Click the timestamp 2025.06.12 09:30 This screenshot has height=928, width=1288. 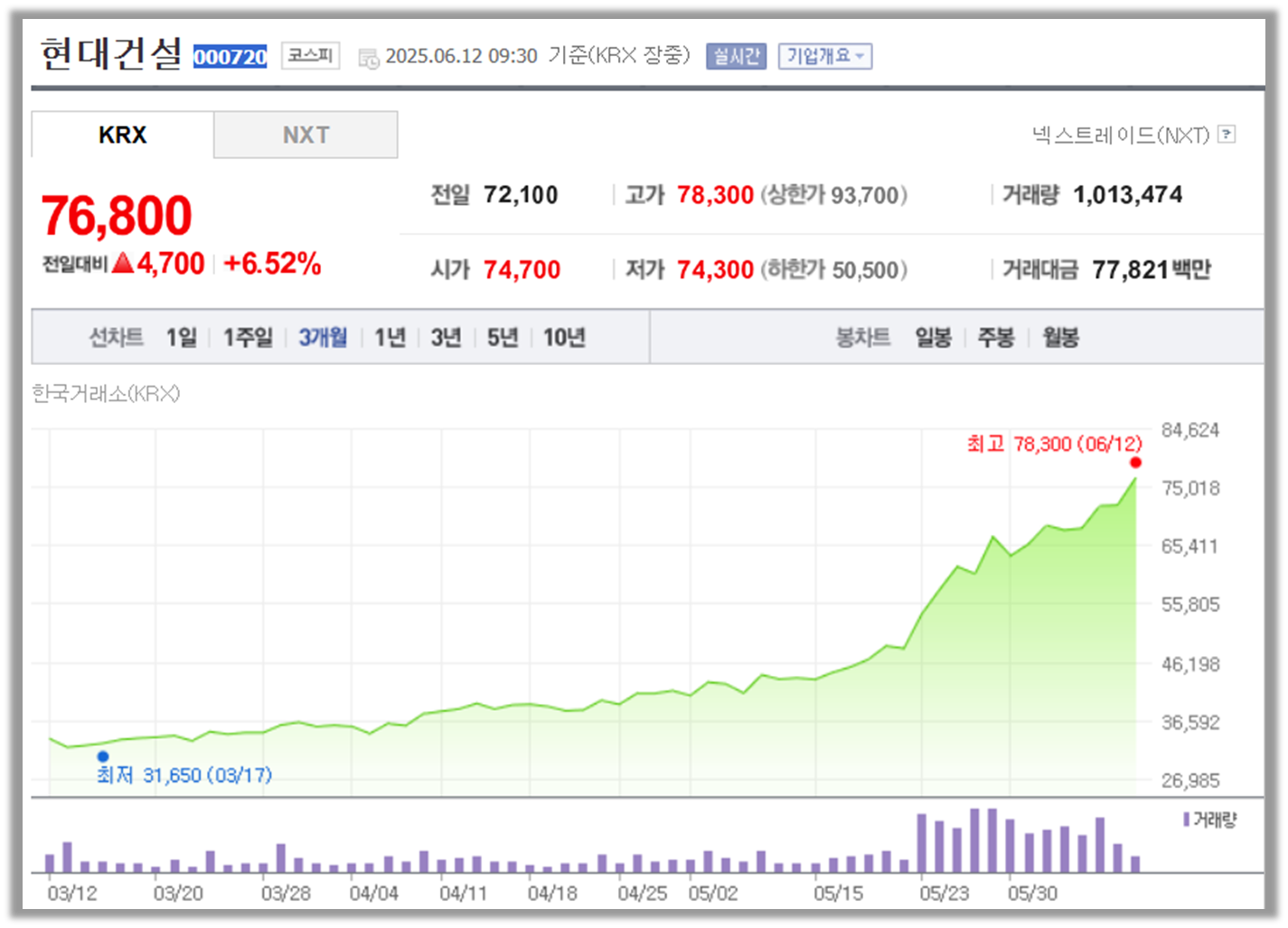pyautogui.click(x=461, y=56)
